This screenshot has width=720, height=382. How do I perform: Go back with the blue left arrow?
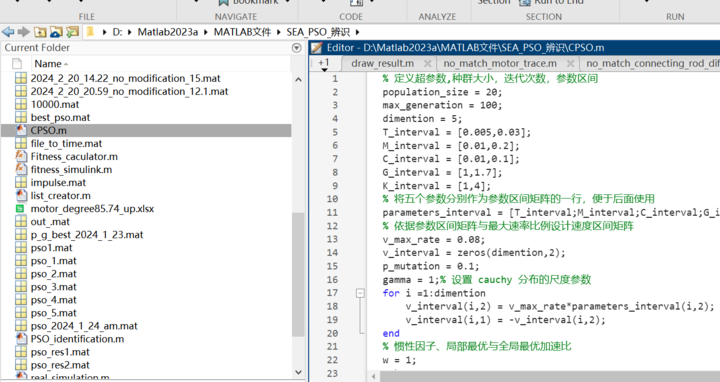(x=8, y=32)
